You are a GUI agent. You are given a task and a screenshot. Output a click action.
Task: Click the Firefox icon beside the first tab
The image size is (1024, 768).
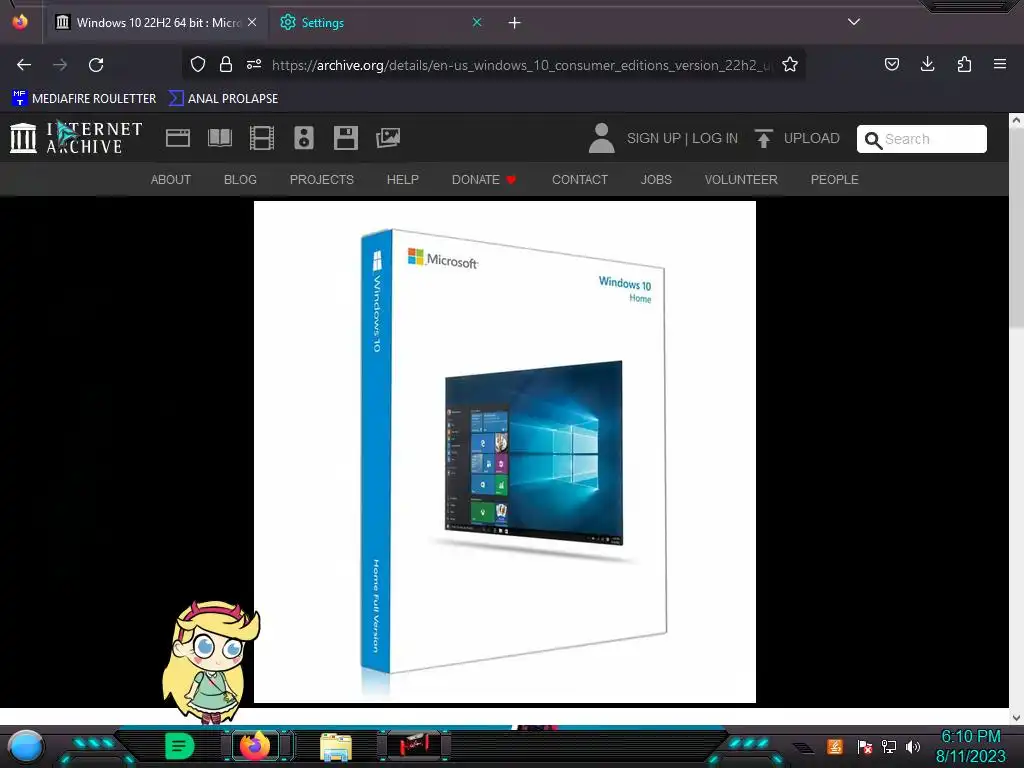pos(20,22)
